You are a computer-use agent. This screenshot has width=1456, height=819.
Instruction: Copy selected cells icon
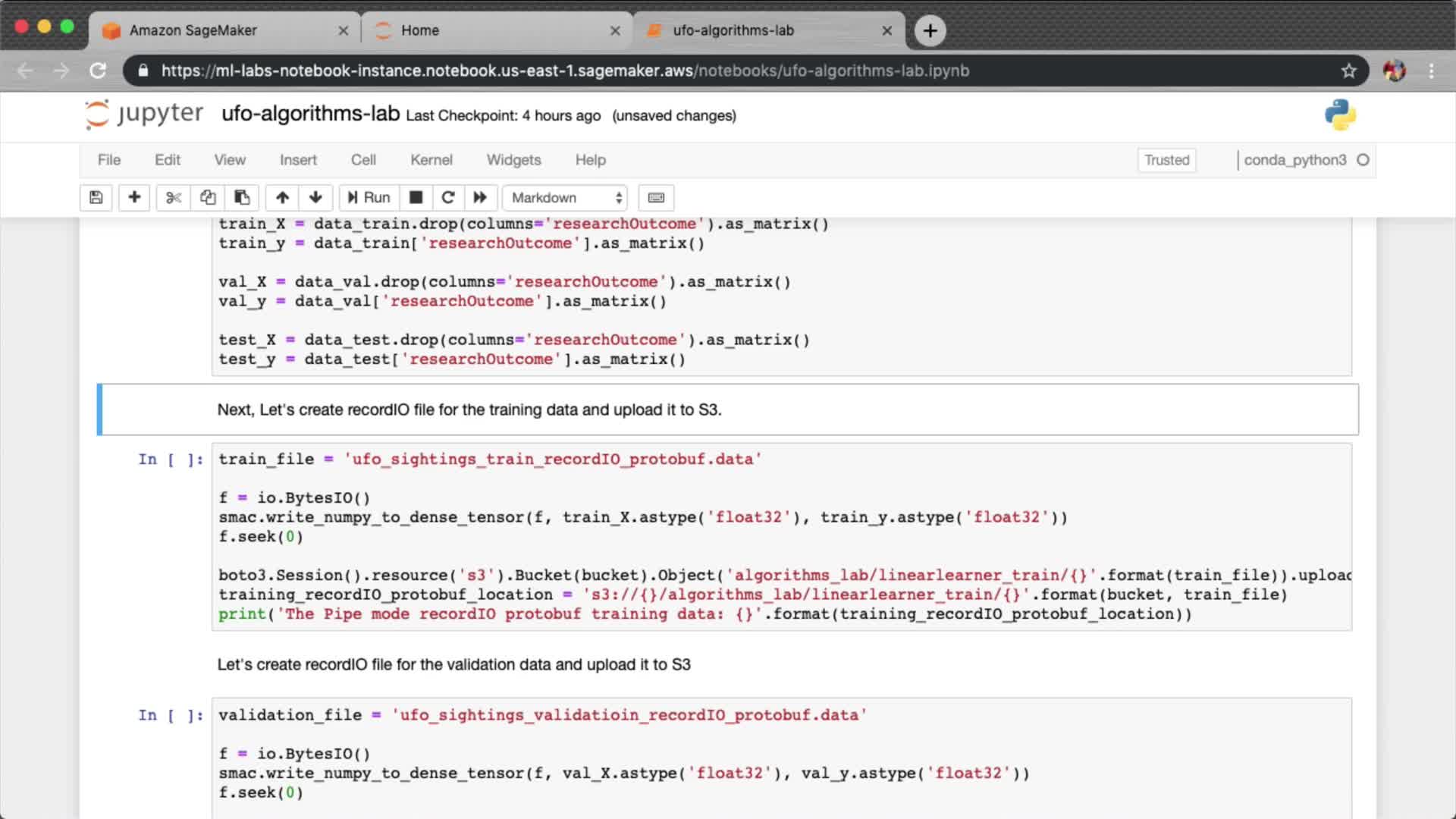pos(208,198)
